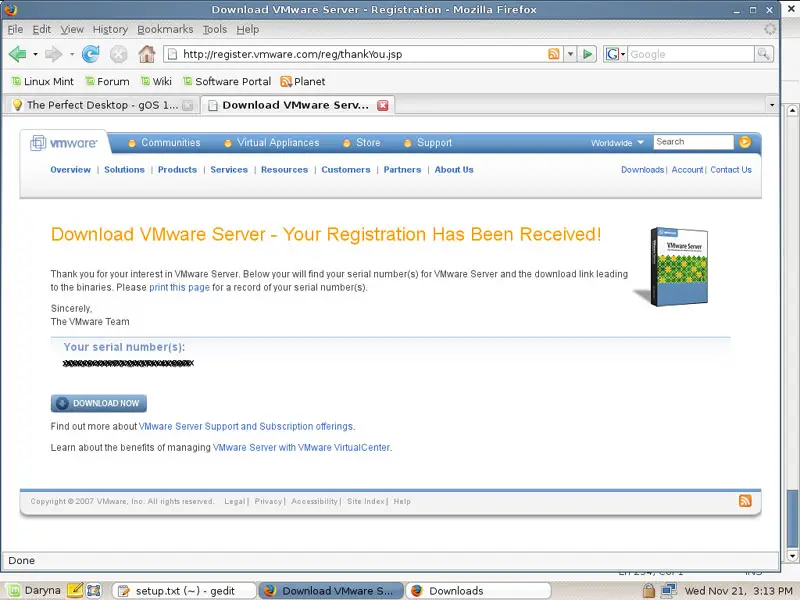The image size is (800, 600).
Task: Click the orange VMware search go button
Action: pos(745,142)
